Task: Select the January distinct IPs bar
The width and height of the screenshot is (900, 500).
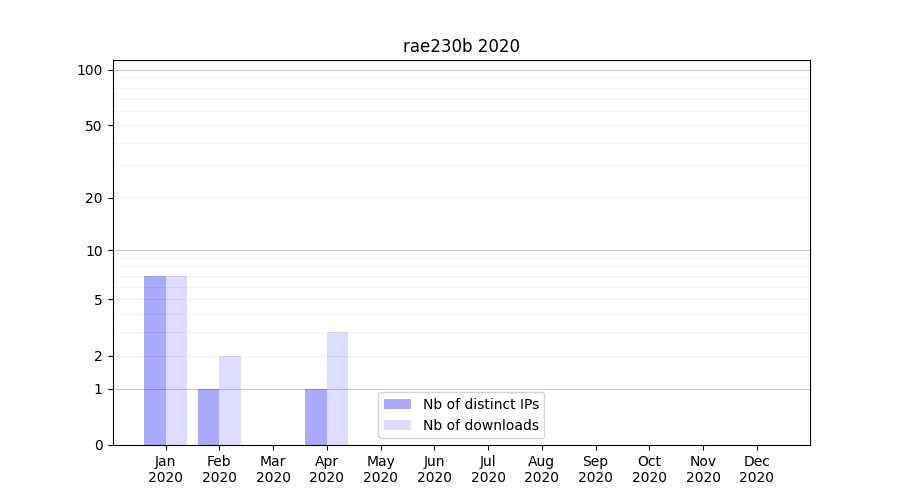Action: click(x=155, y=360)
